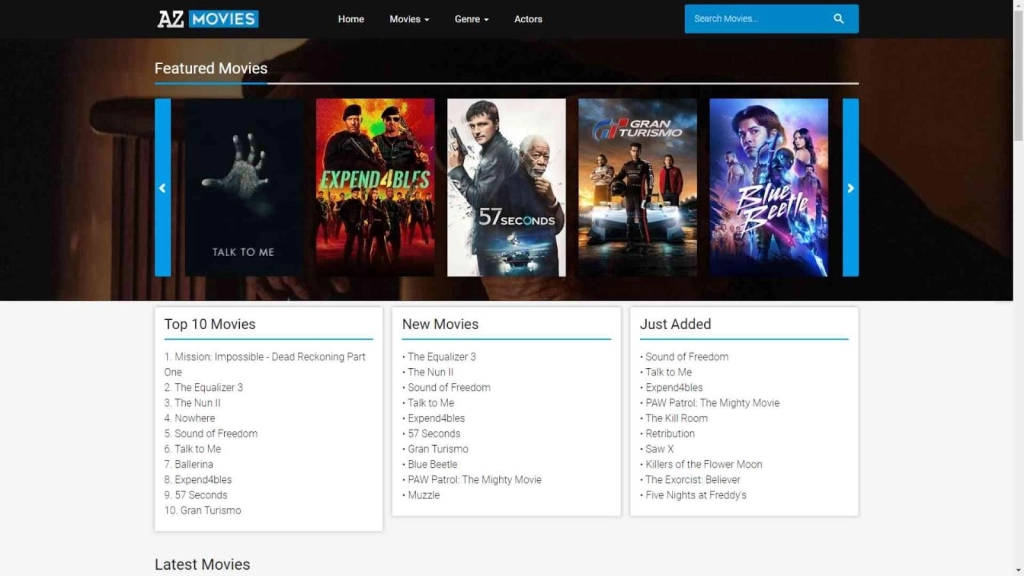Go to the Home page
This screenshot has width=1024, height=576.
tap(351, 19)
